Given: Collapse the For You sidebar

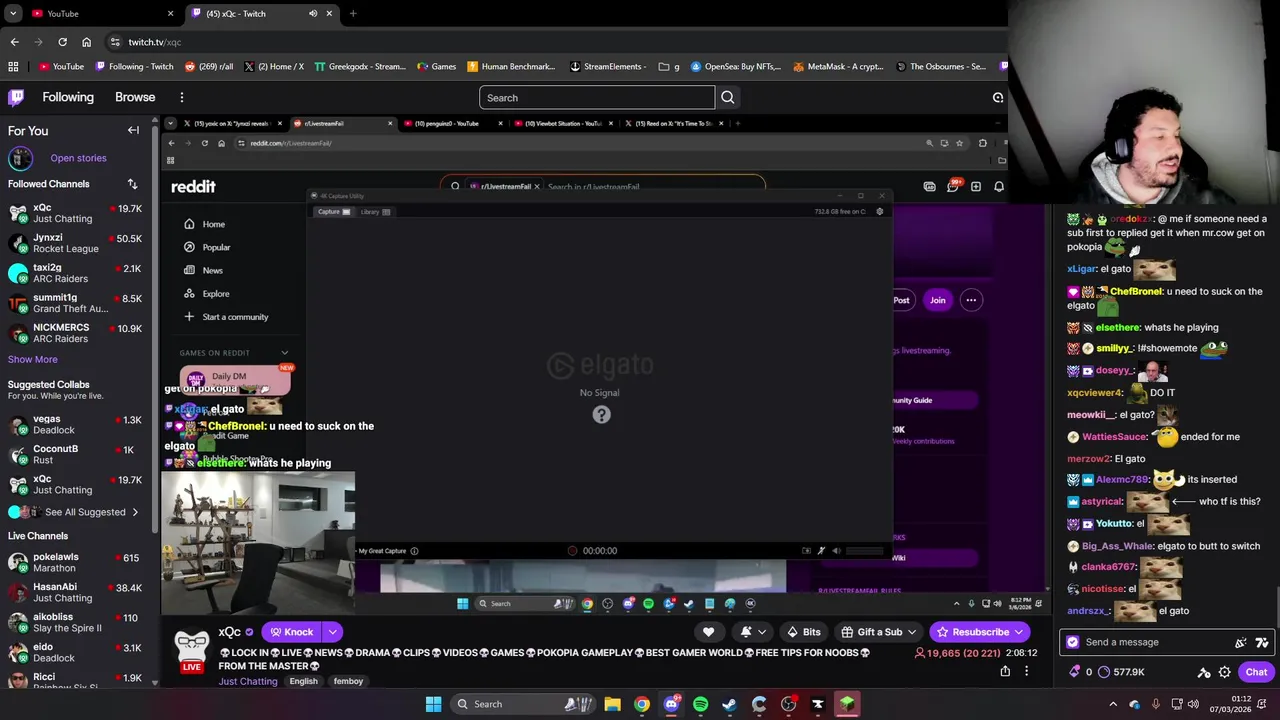Looking at the screenshot, I should click(133, 130).
